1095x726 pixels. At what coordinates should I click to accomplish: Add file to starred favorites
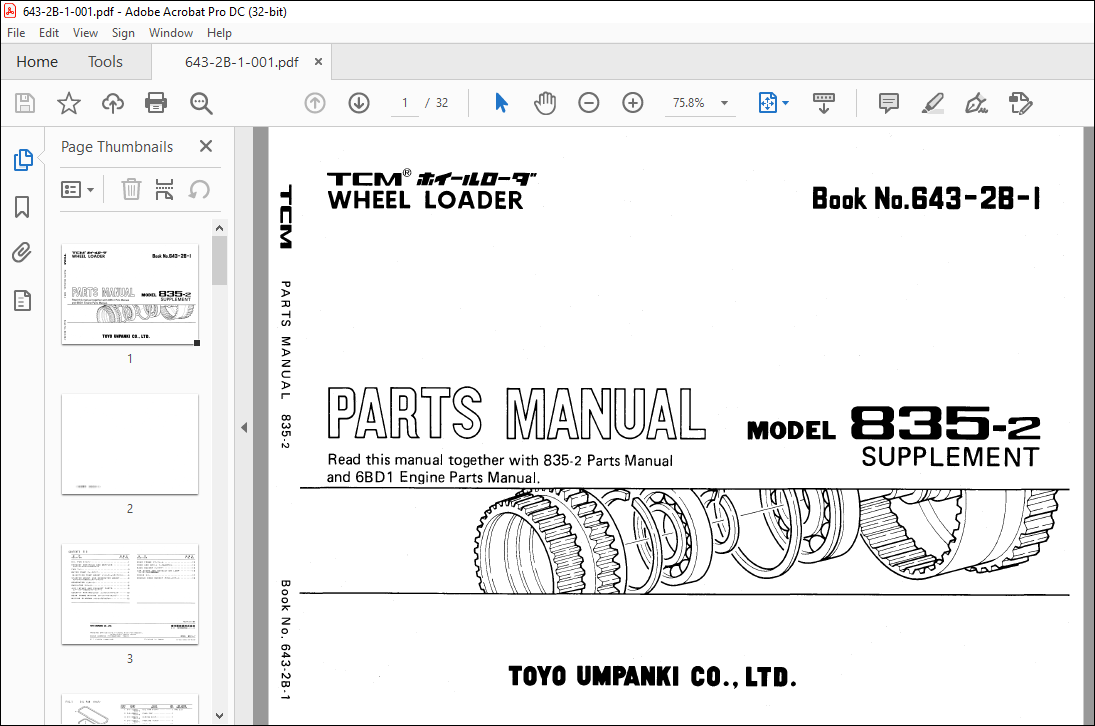(68, 103)
